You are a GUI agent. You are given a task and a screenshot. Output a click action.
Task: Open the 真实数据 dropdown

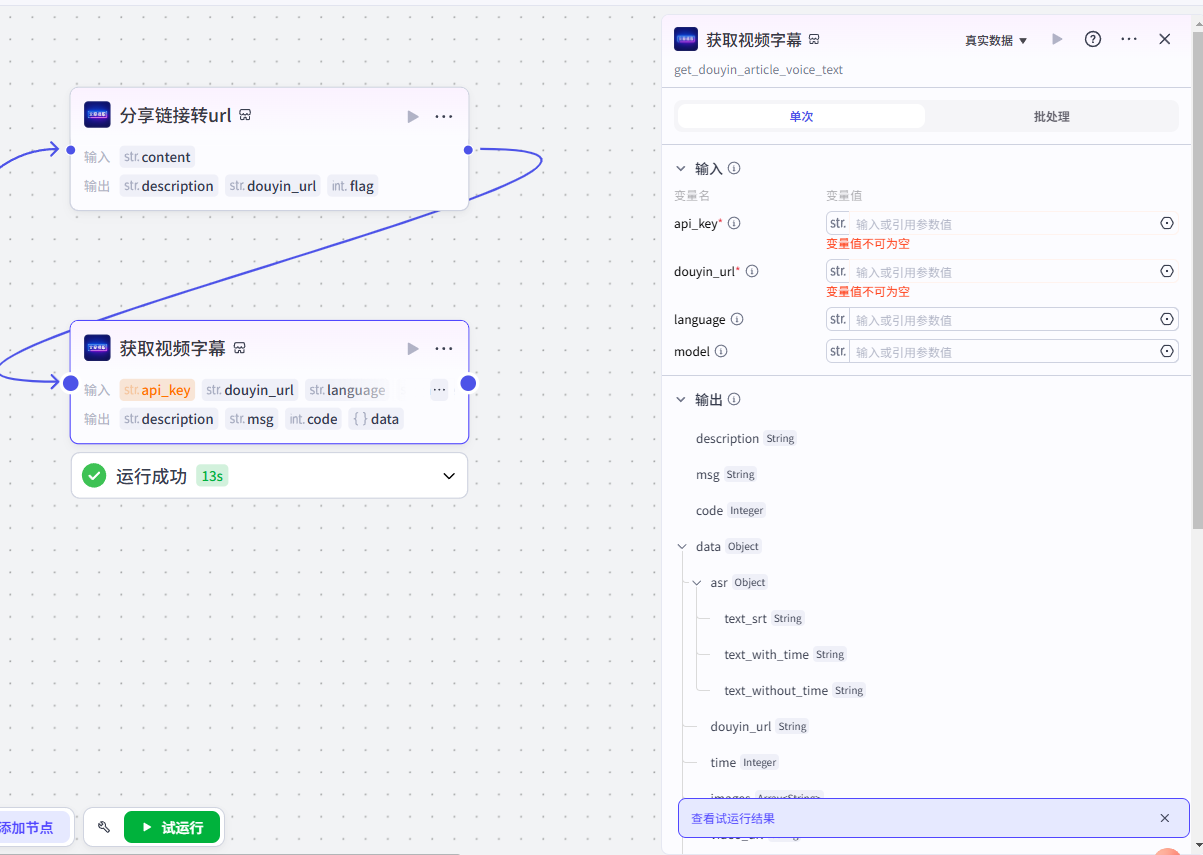tap(996, 40)
